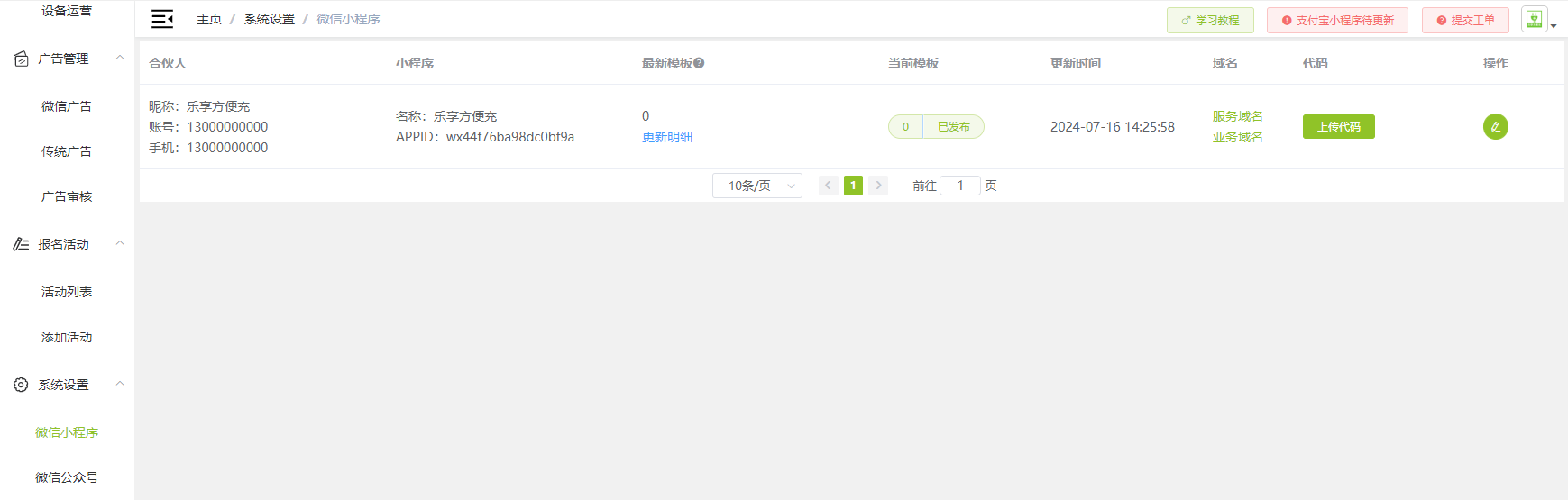This screenshot has height=500, width=1568.
Task: Click the 代码 column header
Action: click(x=1316, y=63)
